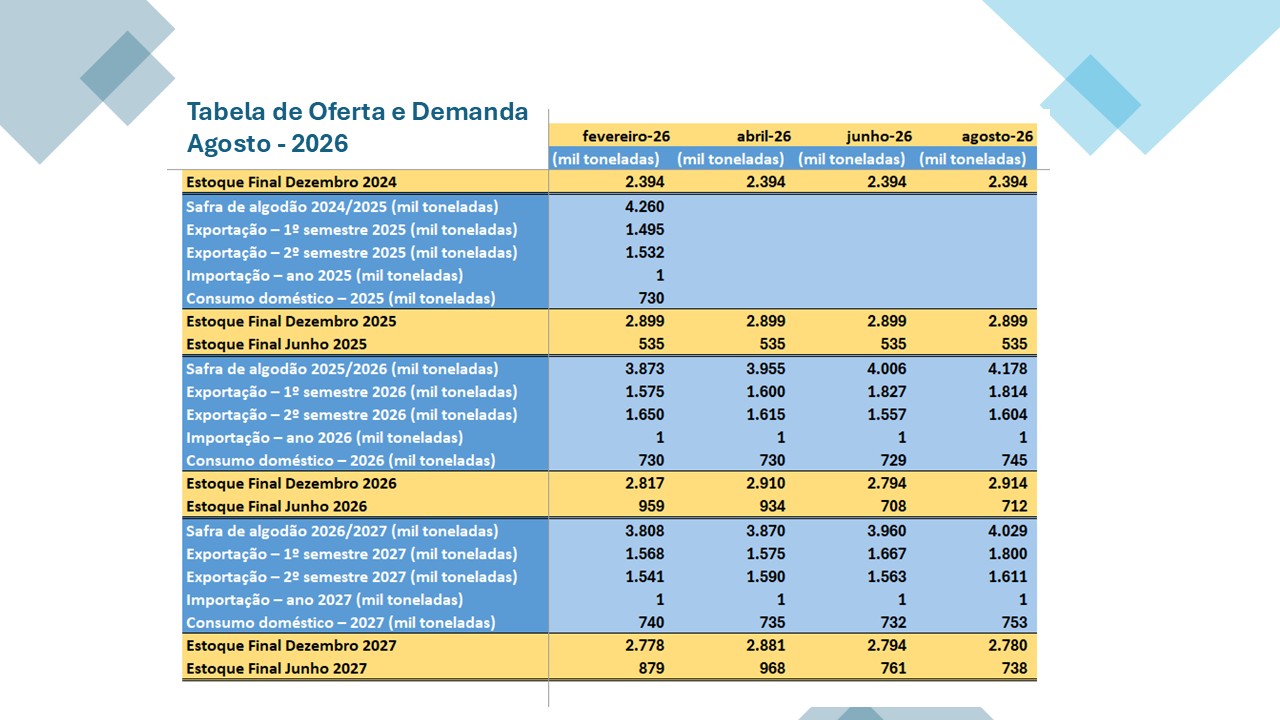Click "Importação – ano 2025" row label
This screenshot has height=720, width=1280.
coord(325,275)
